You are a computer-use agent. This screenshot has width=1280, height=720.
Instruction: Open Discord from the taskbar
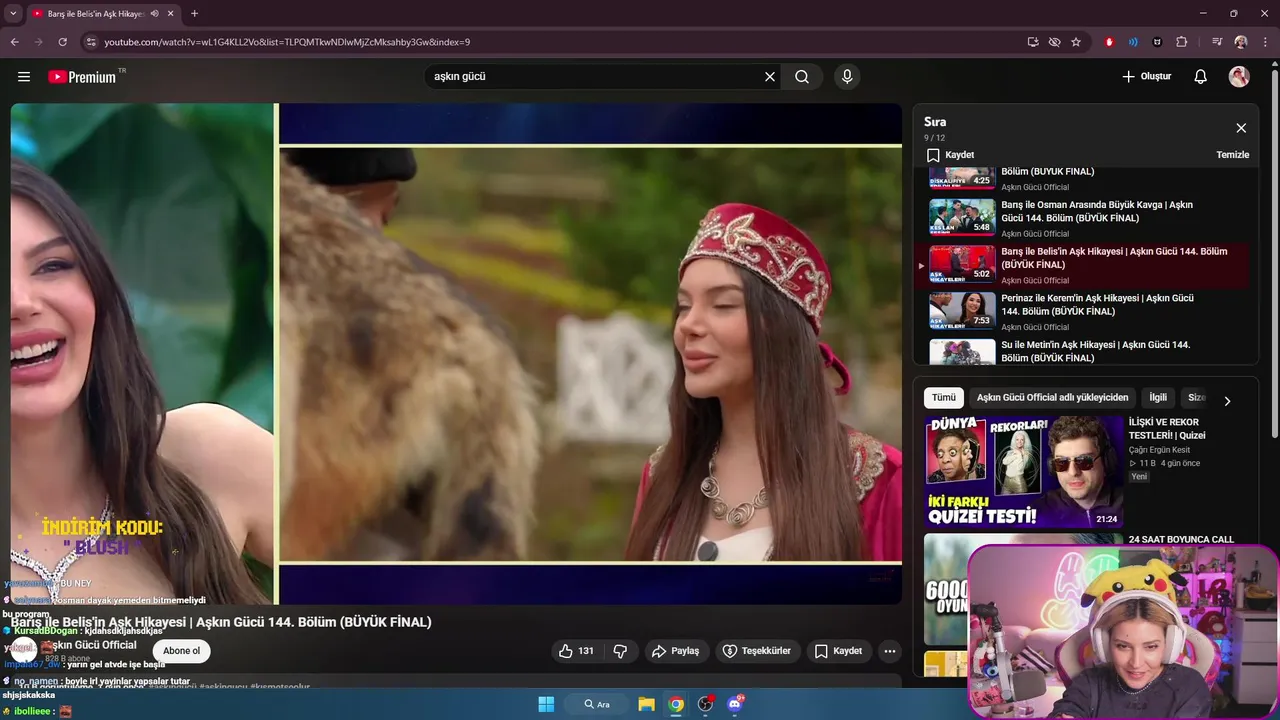pos(735,704)
